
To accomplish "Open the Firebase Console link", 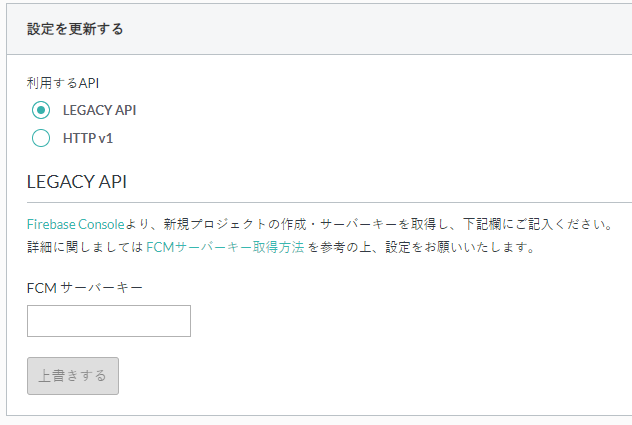I will 76,224.
